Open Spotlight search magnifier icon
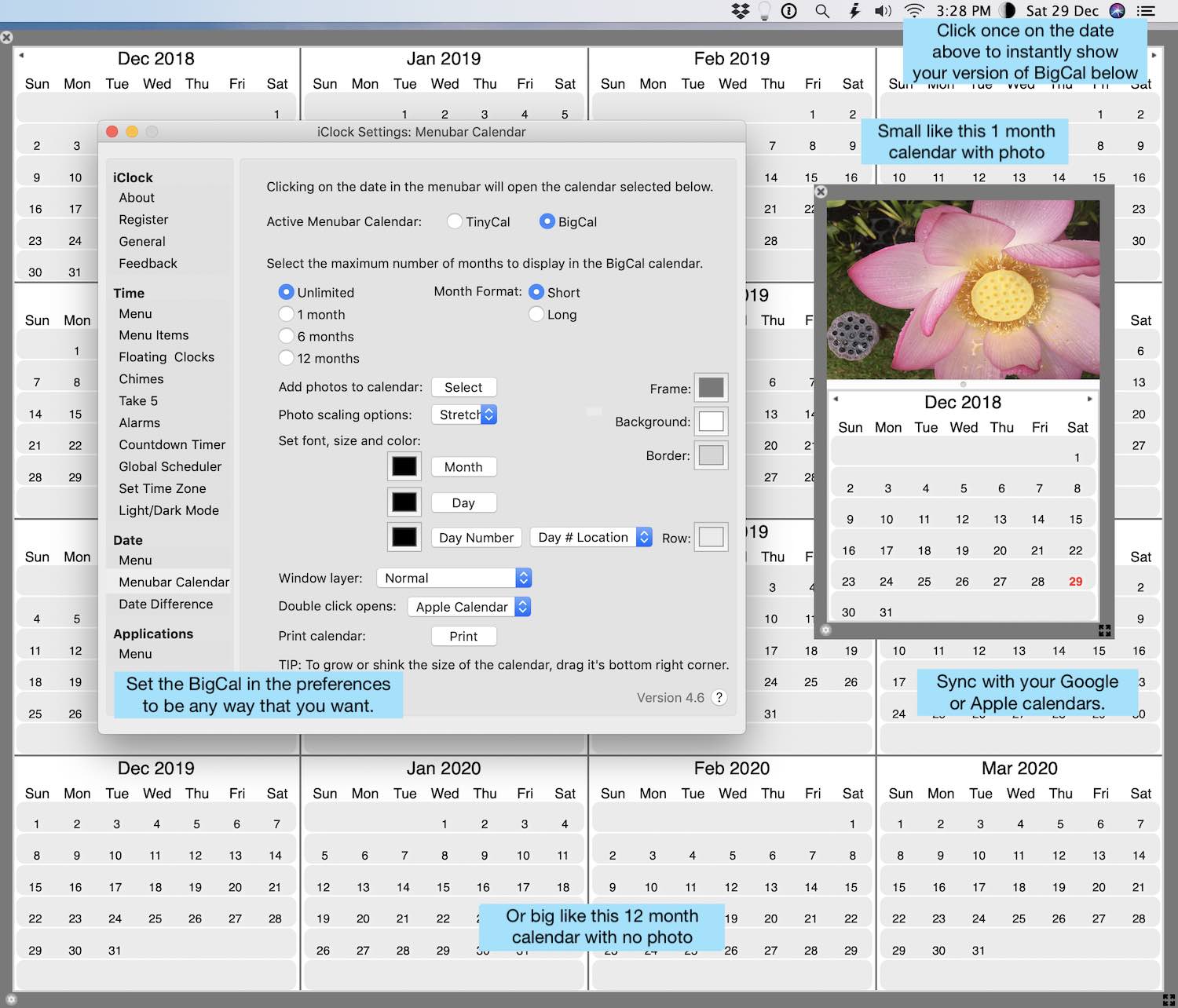 [x=822, y=11]
